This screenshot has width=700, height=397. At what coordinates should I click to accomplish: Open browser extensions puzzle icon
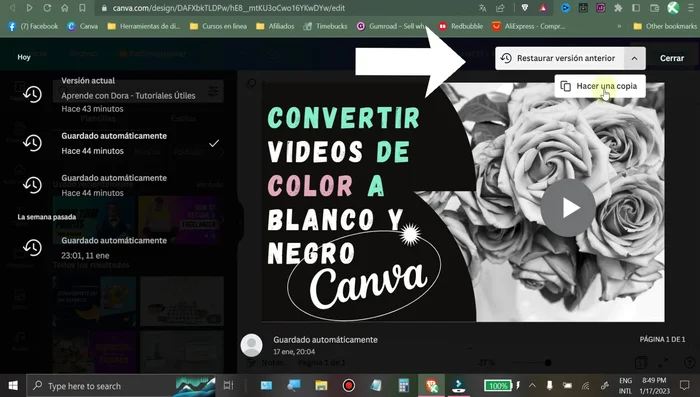[x=618, y=8]
